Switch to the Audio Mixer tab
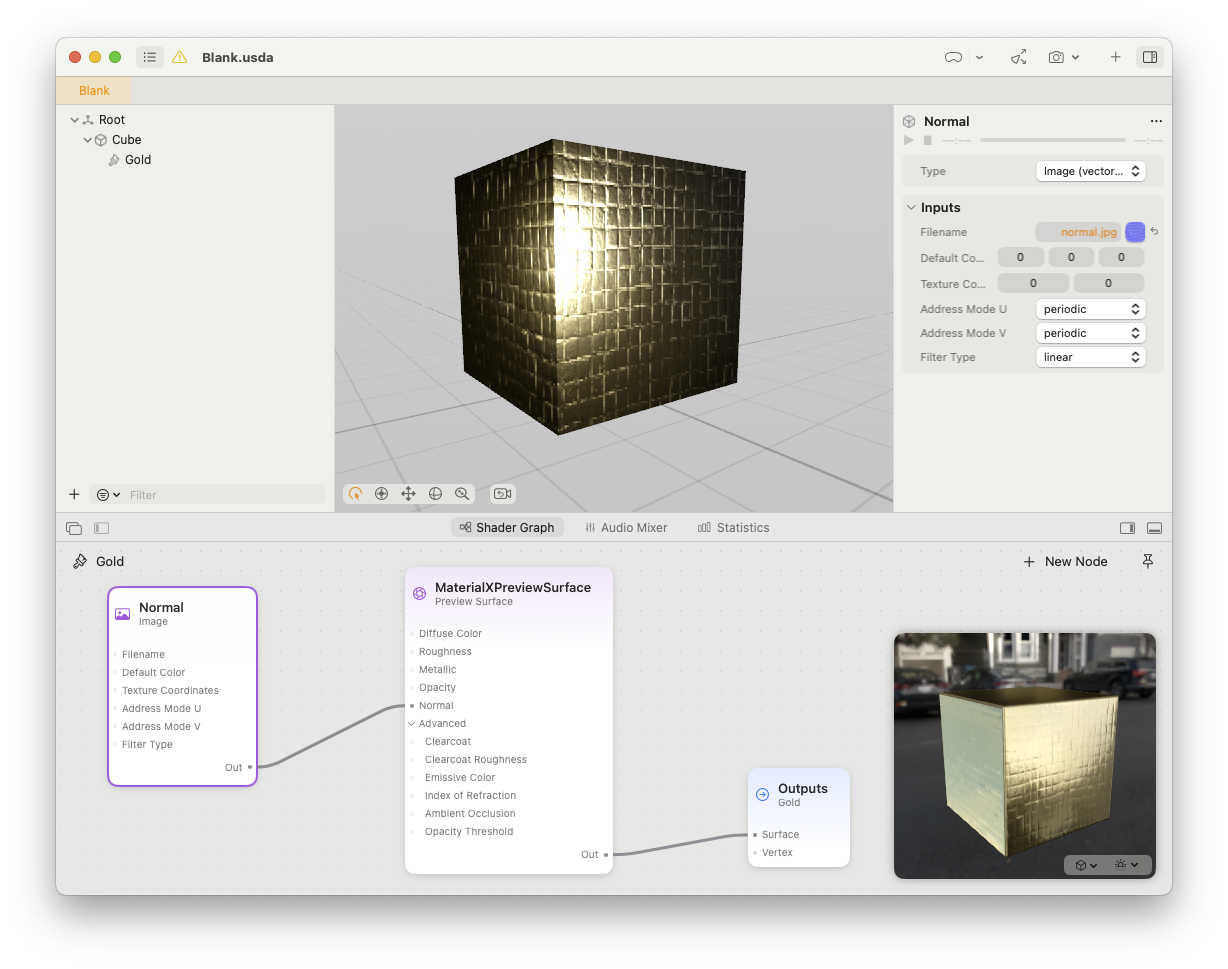The image size is (1228, 969). (625, 528)
